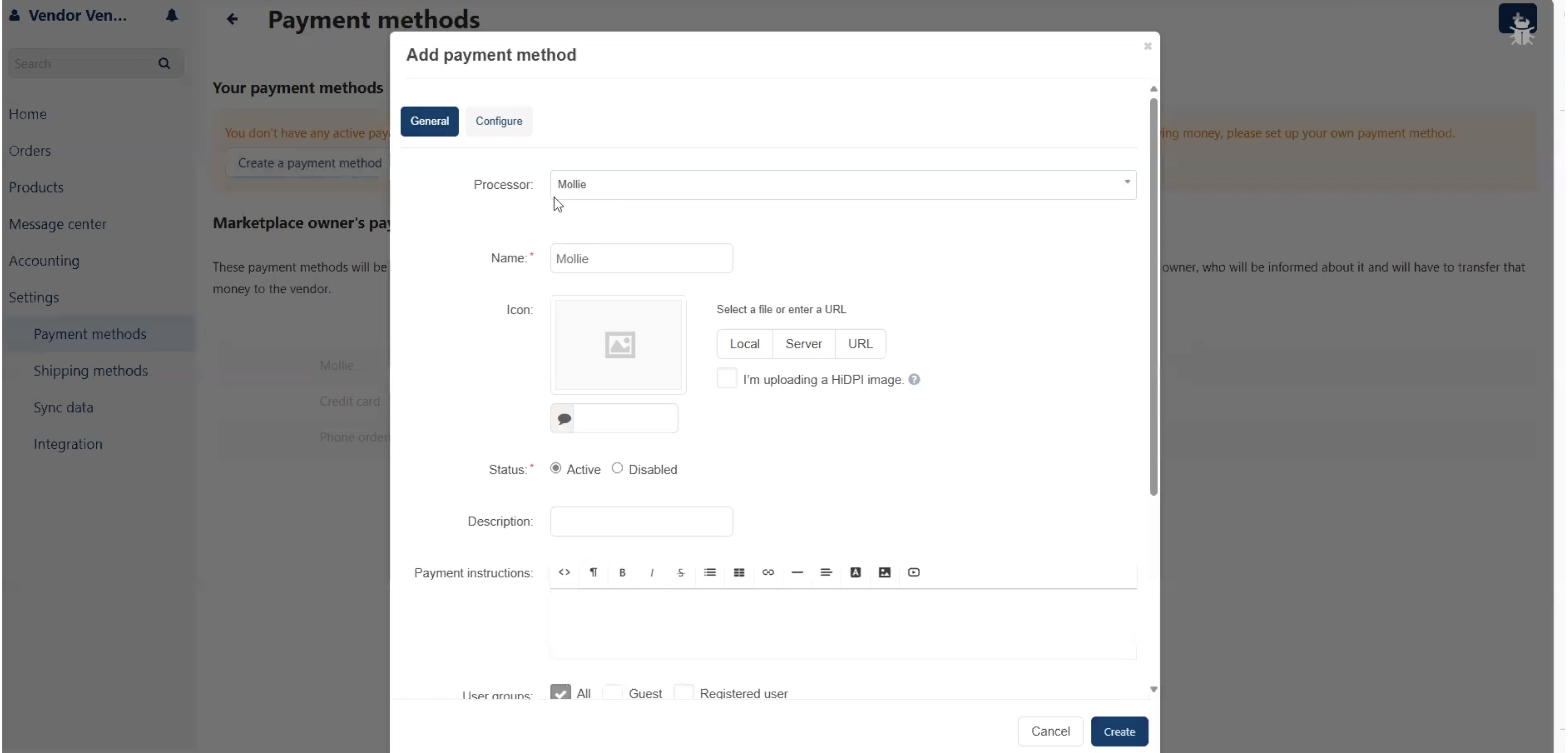
Task: Open Shipping methods in the sidebar
Action: coord(91,370)
